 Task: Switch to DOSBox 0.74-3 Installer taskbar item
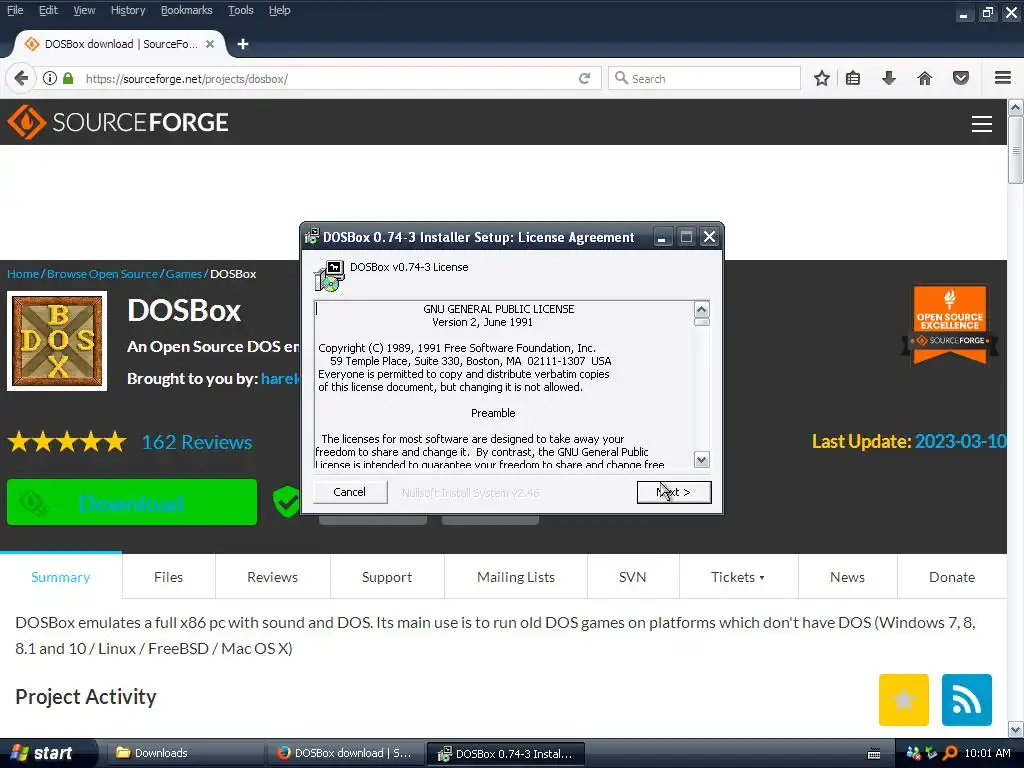[x=505, y=754]
